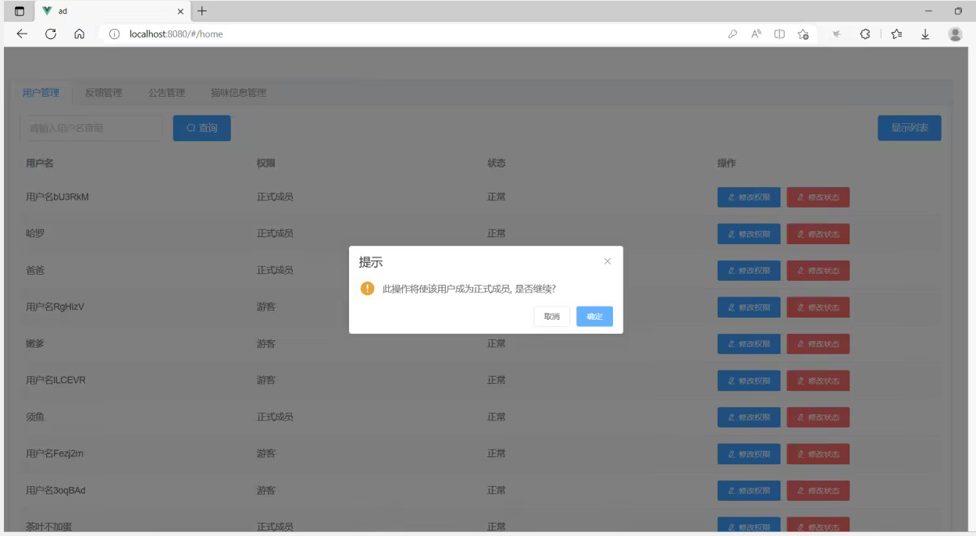Close the 'ad' browser tab
Screen dimensions: 976x536
click(x=181, y=11)
